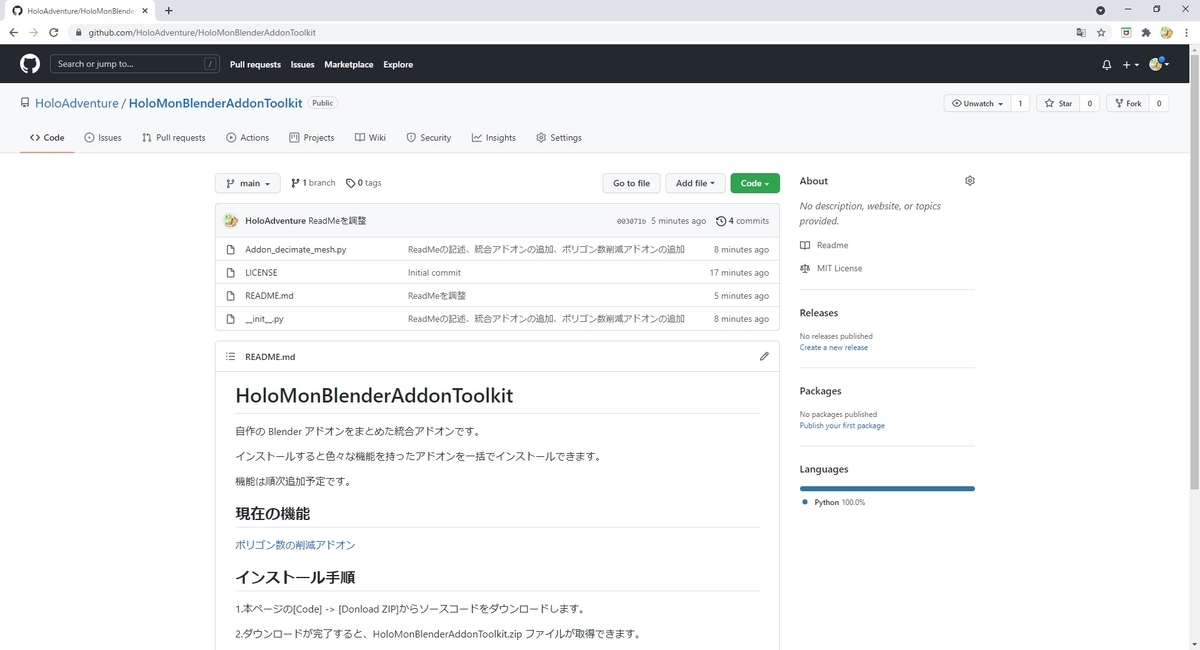Focus the Search or jump to field
Image resolution: width=1200 pixels, height=650 pixels.
(135, 64)
